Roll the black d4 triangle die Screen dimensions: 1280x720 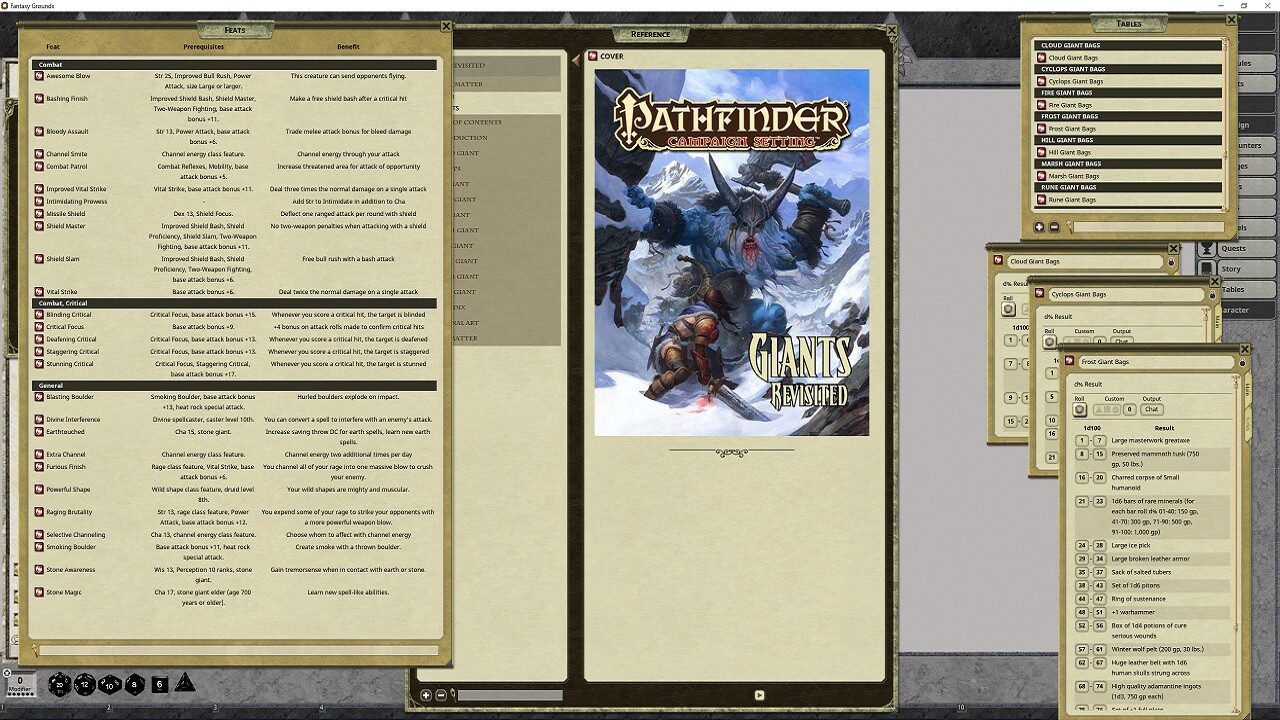pyautogui.click(x=184, y=685)
